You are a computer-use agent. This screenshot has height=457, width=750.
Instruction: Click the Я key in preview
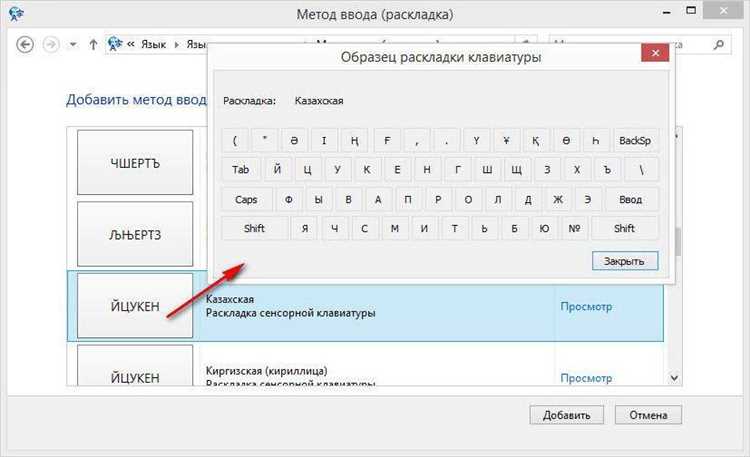(x=305, y=228)
